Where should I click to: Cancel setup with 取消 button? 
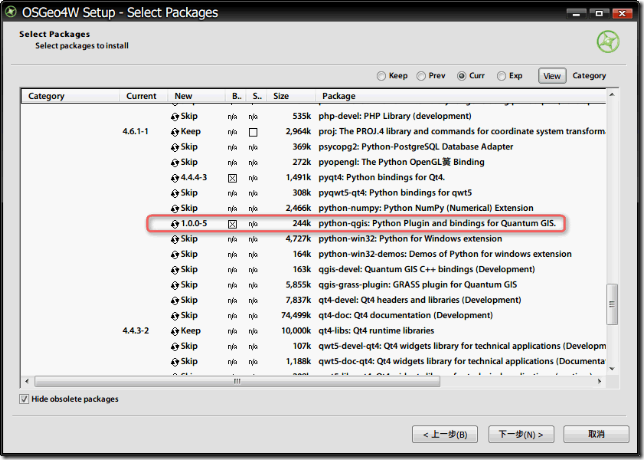click(x=596, y=434)
